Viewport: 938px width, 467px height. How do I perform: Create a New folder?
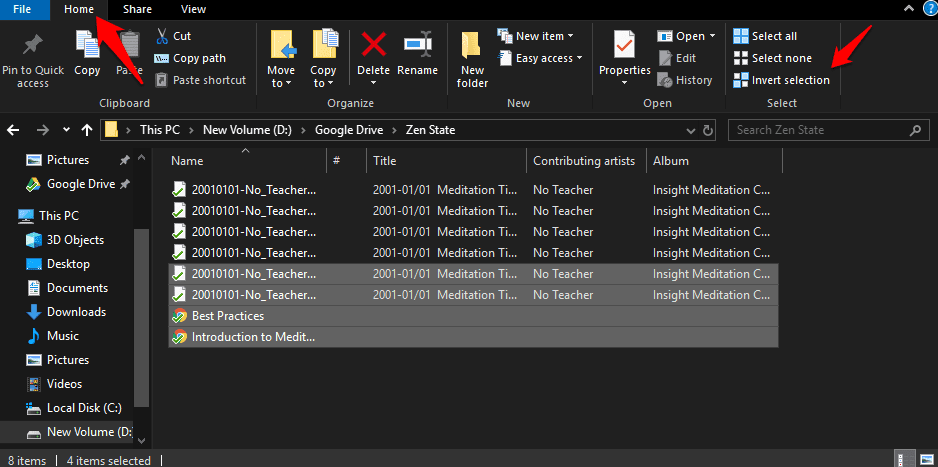(472, 59)
